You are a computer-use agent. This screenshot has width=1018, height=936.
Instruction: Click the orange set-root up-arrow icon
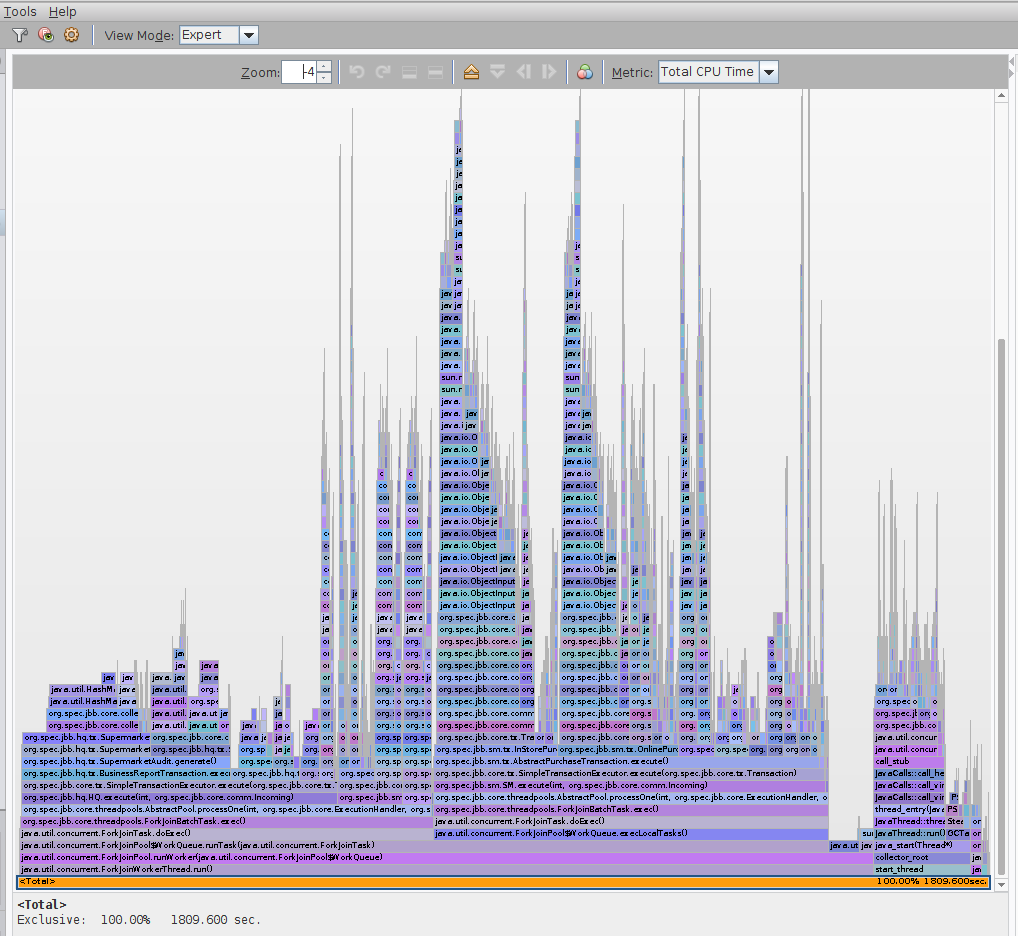point(470,71)
